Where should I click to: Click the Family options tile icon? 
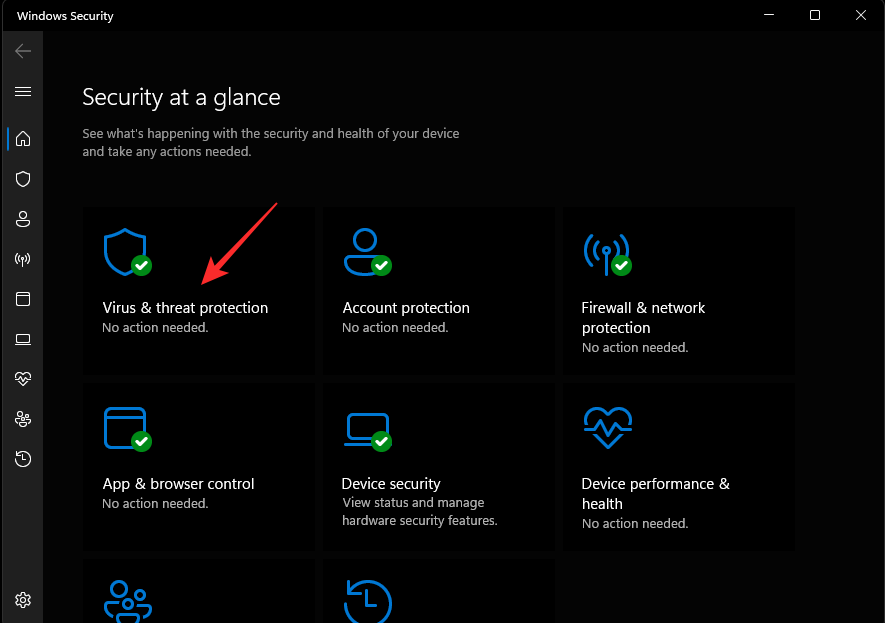(128, 600)
